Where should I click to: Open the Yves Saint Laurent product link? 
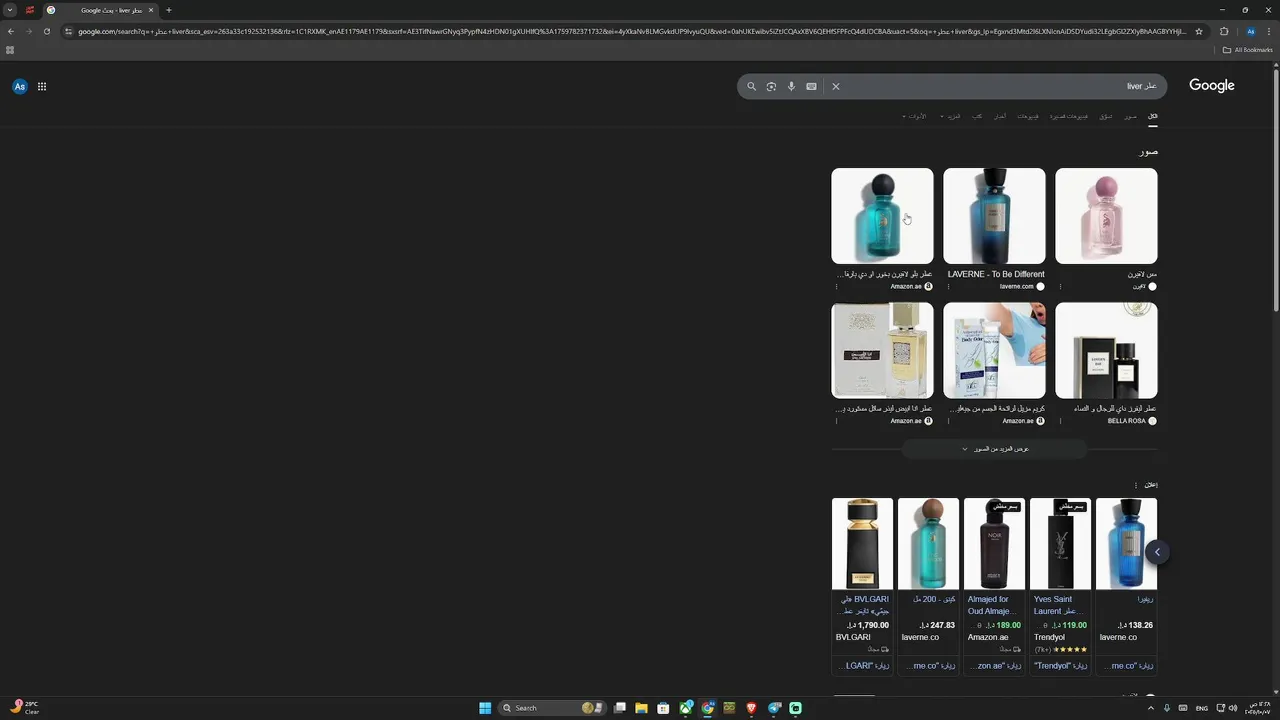tap(1059, 605)
